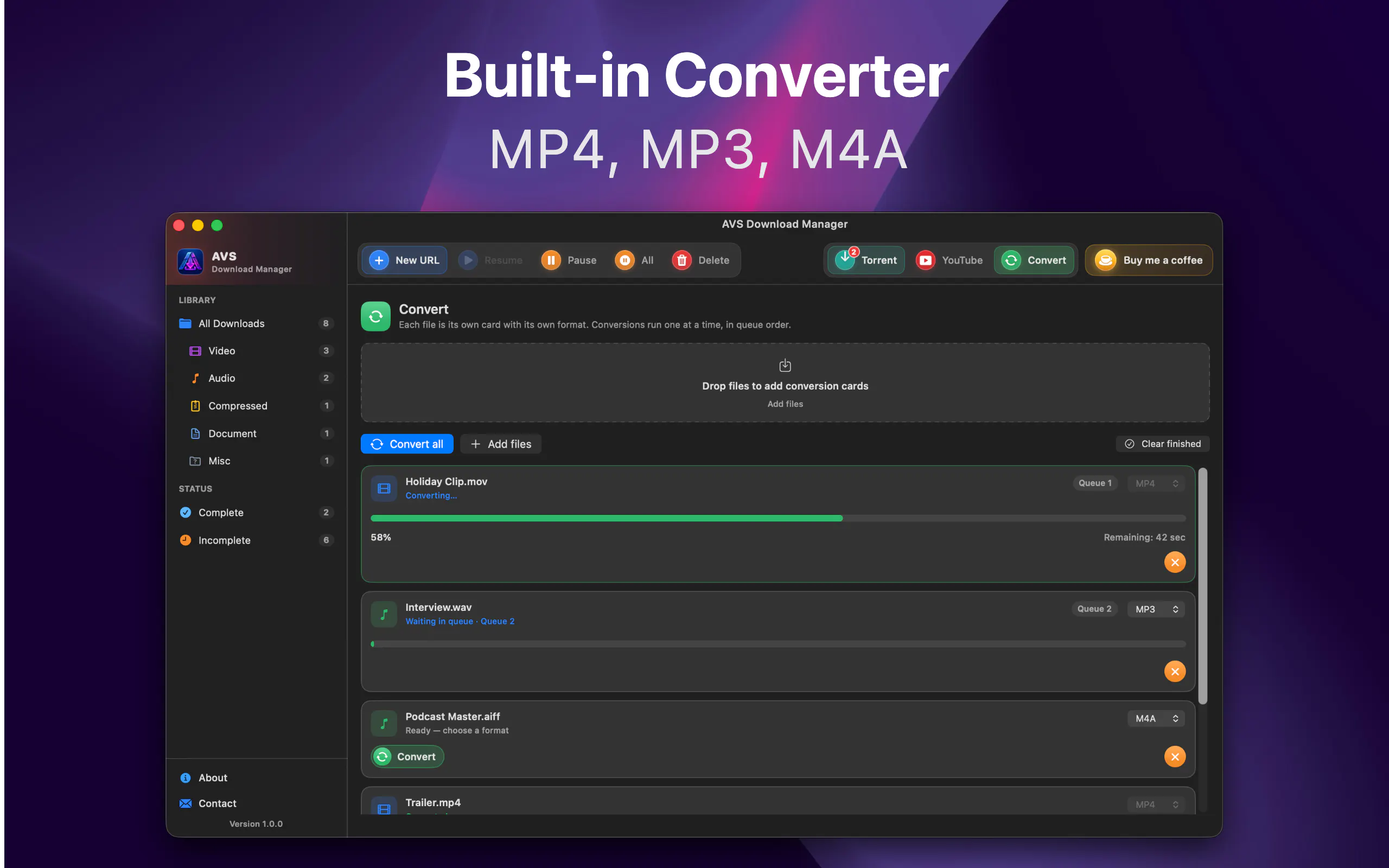Screen dimensions: 1389x868
Task: Select the Document category
Action: (x=256, y=433)
